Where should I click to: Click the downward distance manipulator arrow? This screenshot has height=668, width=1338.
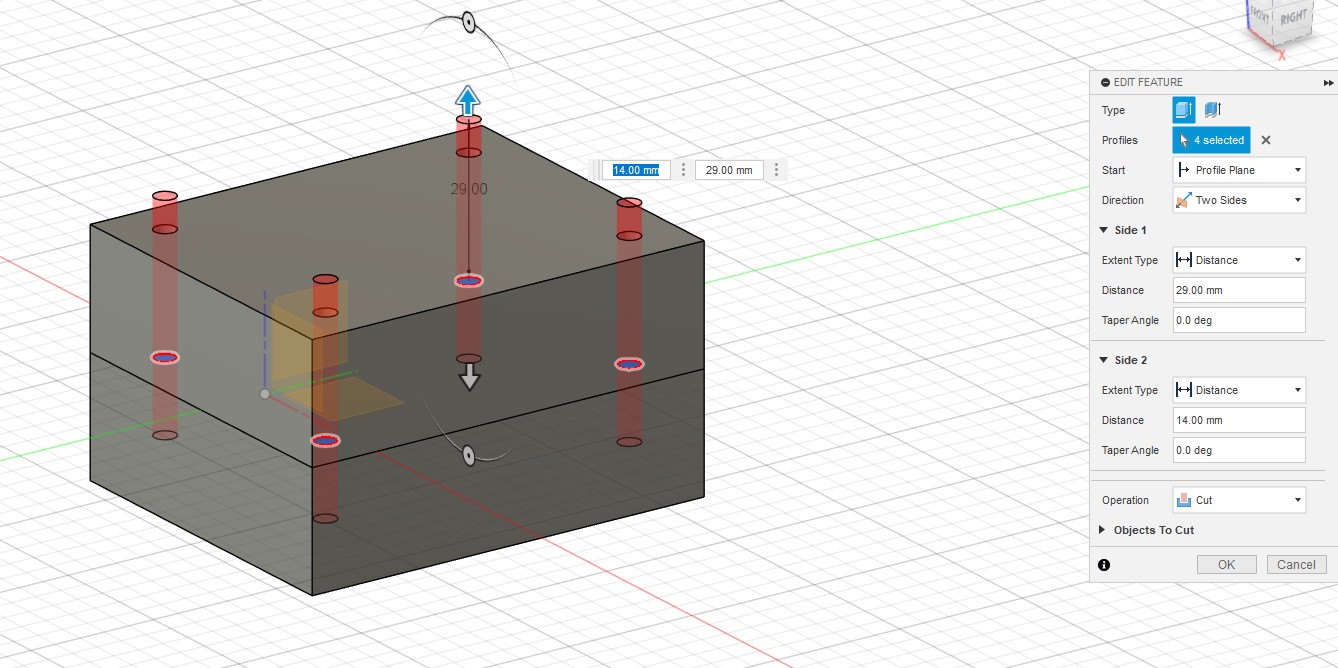click(x=469, y=376)
